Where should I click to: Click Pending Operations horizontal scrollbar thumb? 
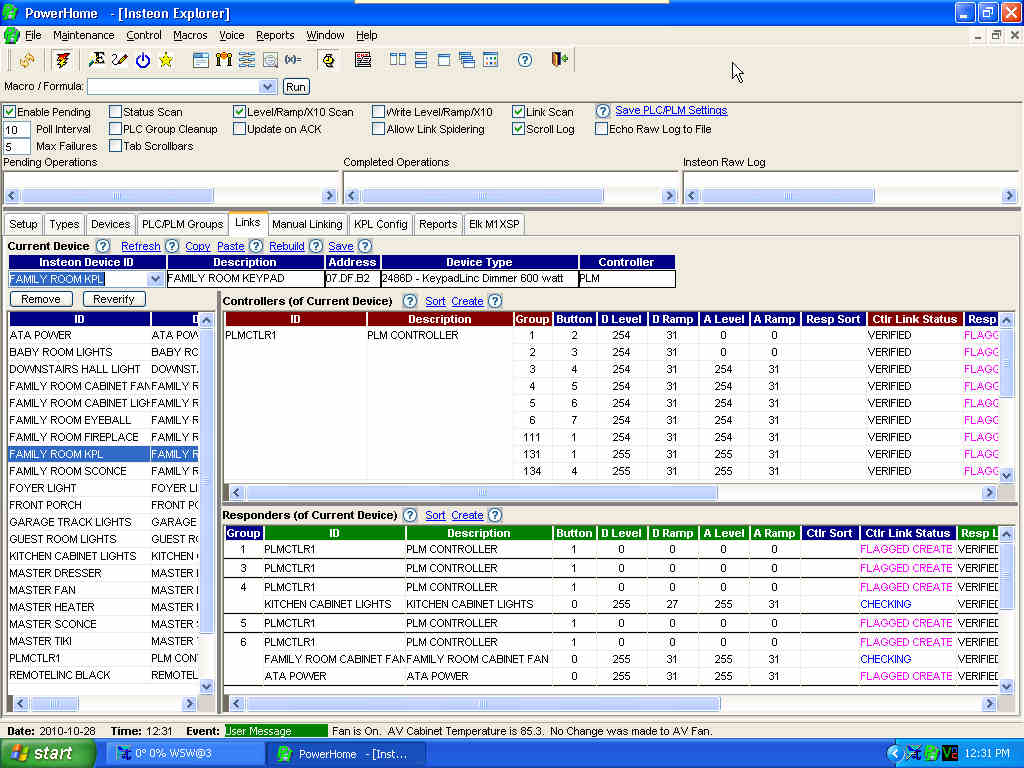point(118,195)
